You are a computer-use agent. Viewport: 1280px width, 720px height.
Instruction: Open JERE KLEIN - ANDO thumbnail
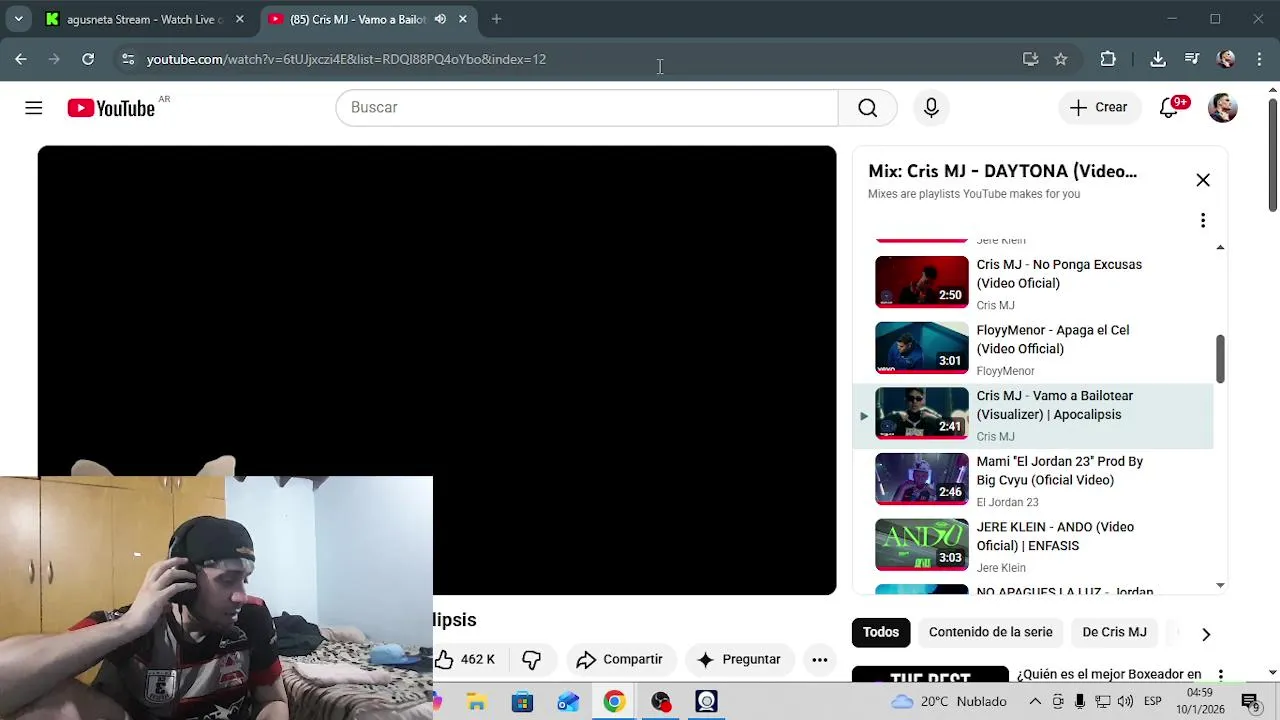pyautogui.click(x=922, y=545)
